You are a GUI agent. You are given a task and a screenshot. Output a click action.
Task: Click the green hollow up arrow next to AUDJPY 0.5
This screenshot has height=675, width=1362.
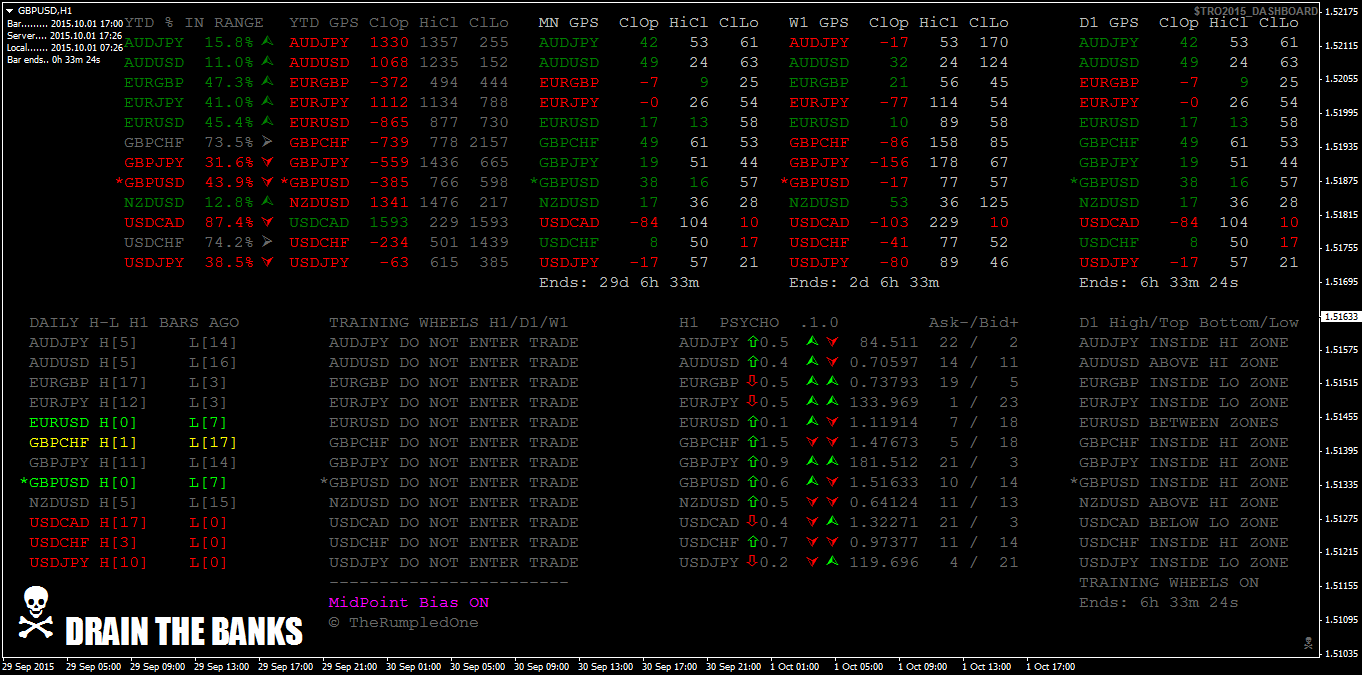tap(752, 342)
